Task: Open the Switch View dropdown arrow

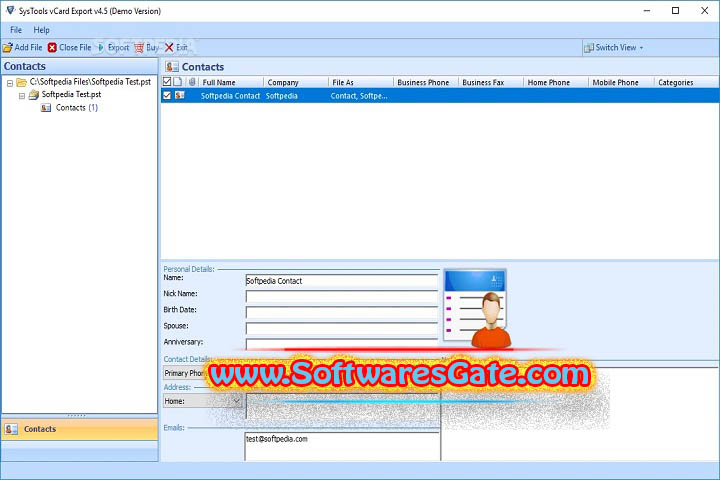Action: click(641, 48)
